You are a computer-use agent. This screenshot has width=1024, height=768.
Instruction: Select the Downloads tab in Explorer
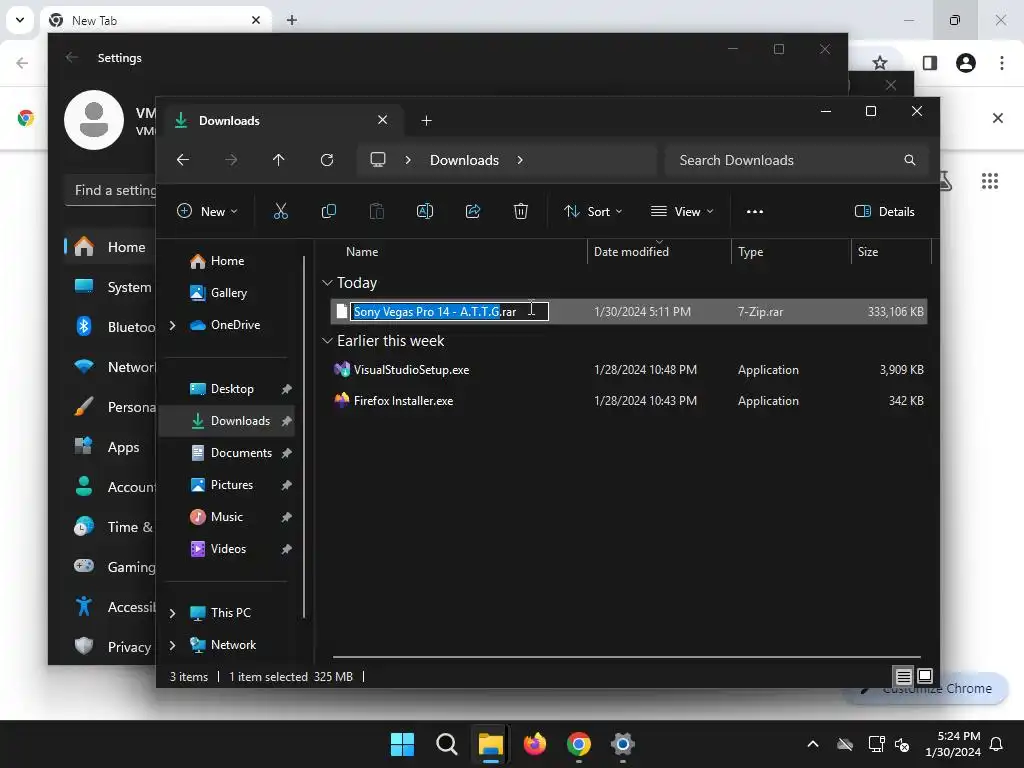tap(281, 120)
